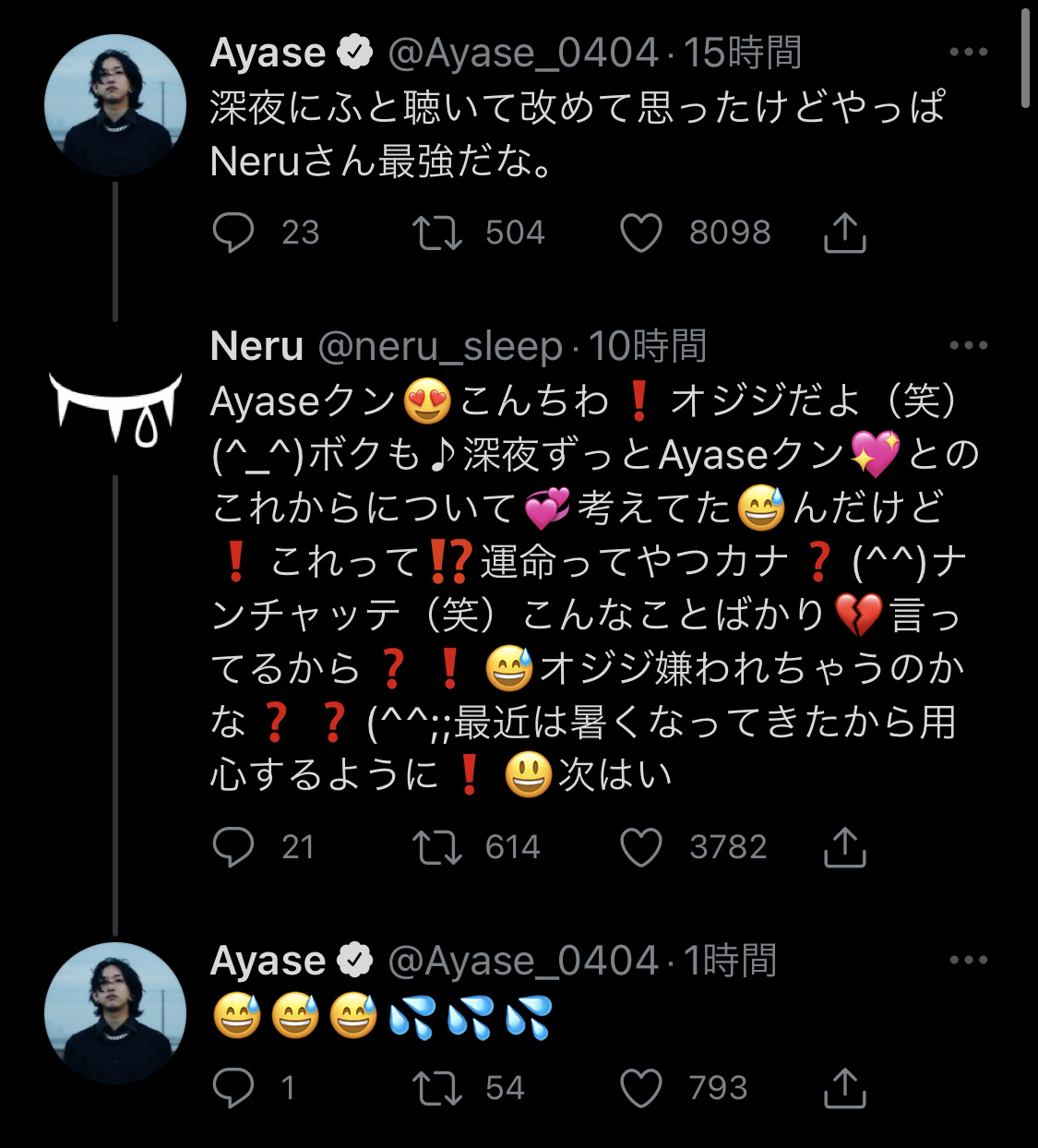
Task: Share Ayase's first tweet
Action: [x=844, y=233]
